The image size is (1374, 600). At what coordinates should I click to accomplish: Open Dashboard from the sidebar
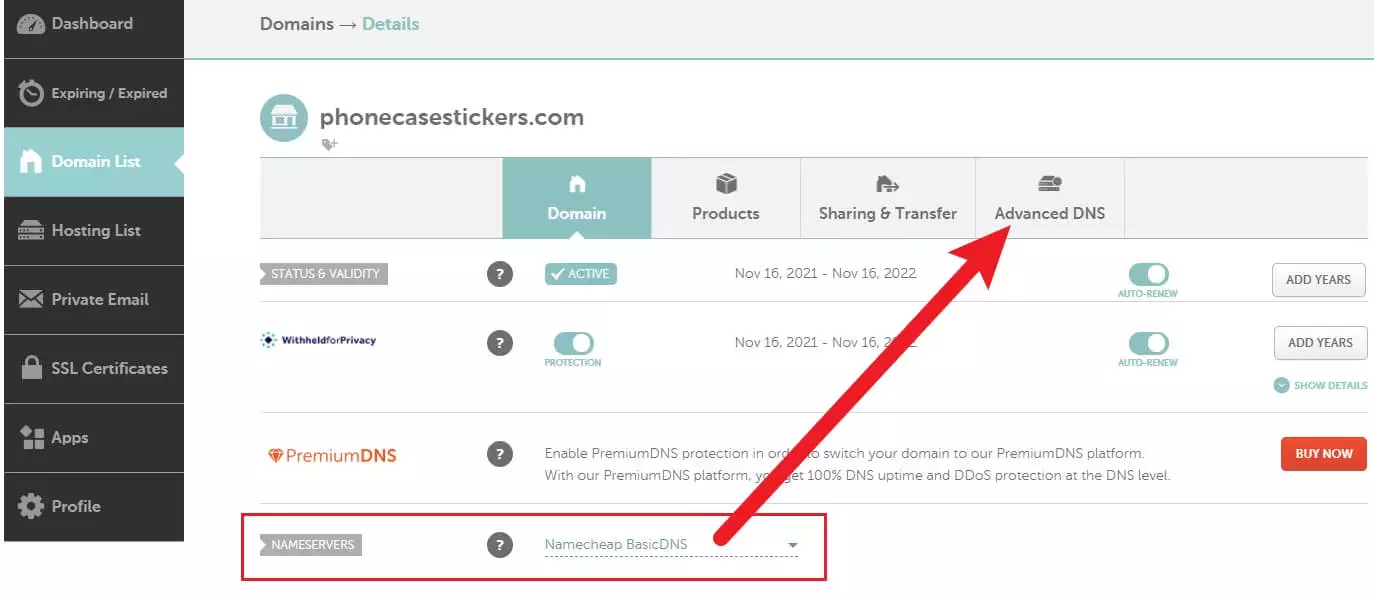tap(92, 24)
